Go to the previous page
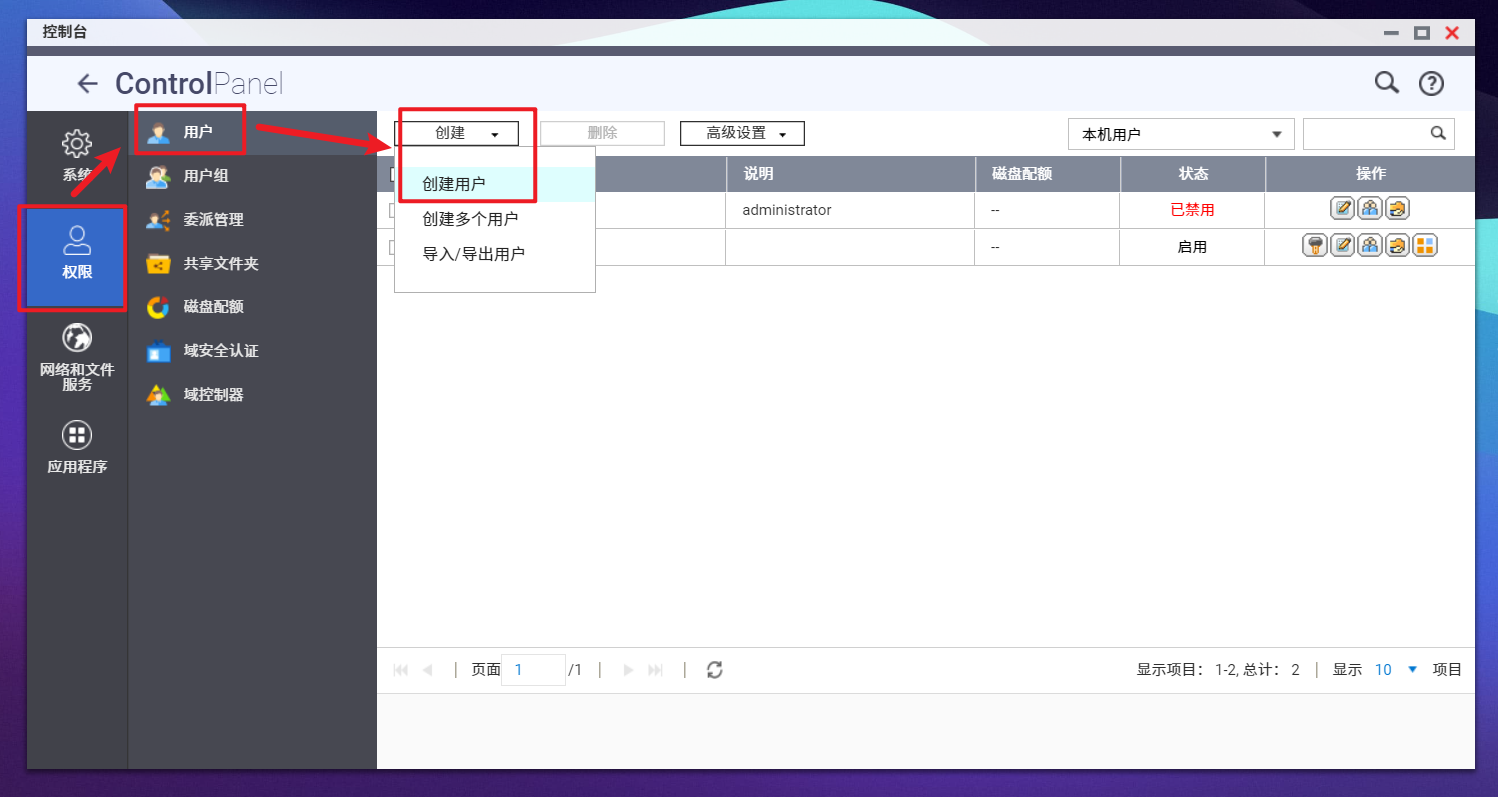Viewport: 1498px width, 797px height. 428,670
